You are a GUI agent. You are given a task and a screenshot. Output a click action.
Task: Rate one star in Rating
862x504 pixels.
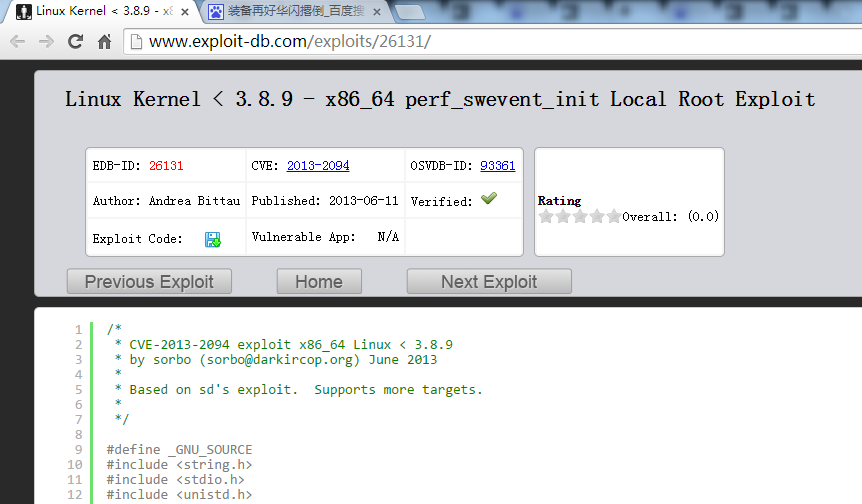pyautogui.click(x=546, y=216)
